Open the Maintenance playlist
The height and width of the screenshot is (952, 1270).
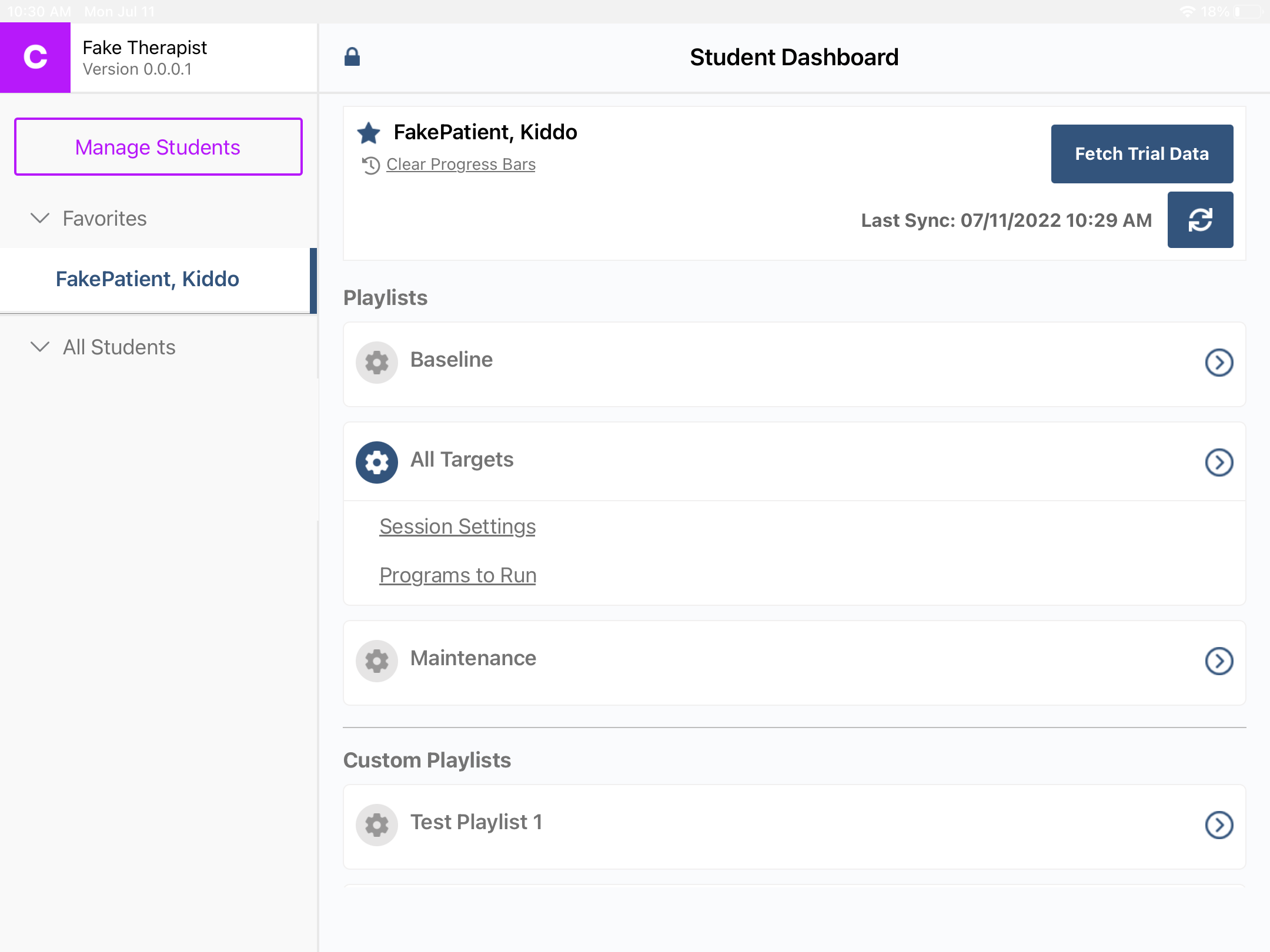click(x=1219, y=661)
